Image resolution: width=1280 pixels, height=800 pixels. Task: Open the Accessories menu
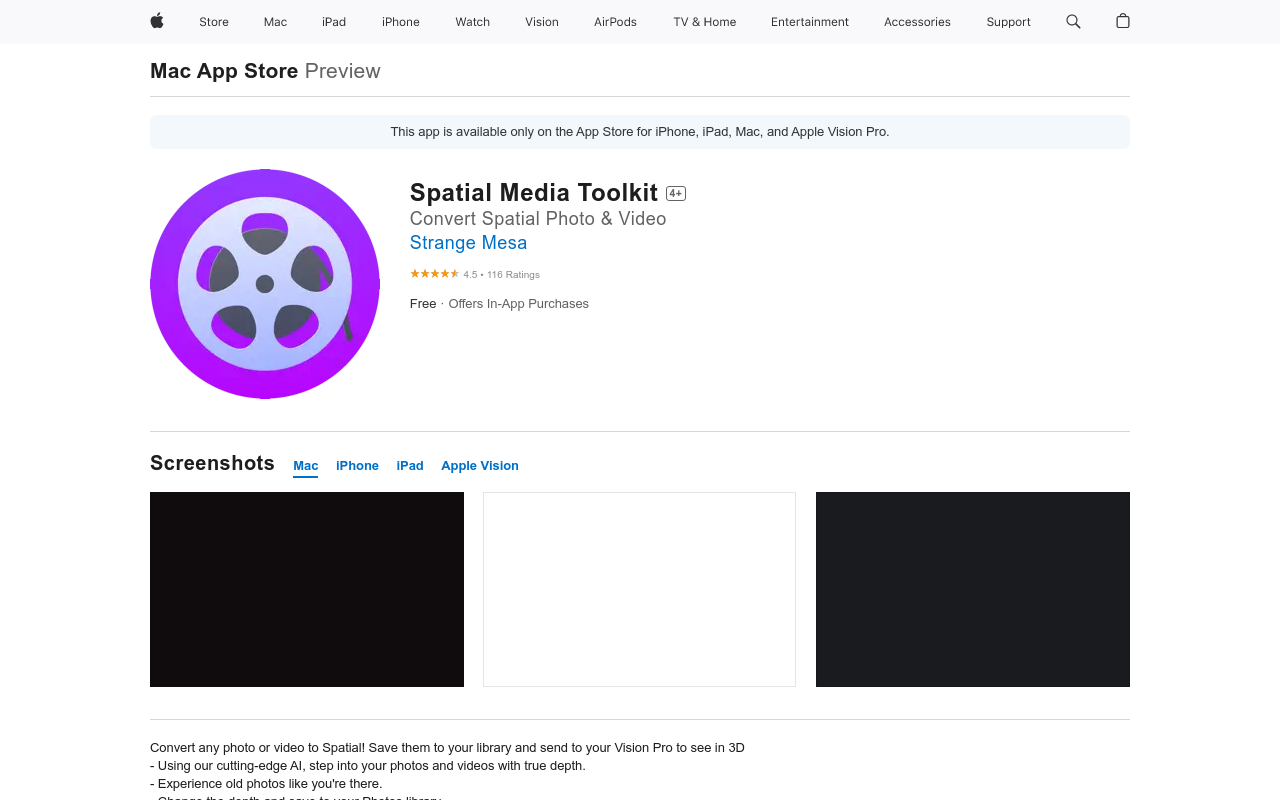[x=917, y=22]
